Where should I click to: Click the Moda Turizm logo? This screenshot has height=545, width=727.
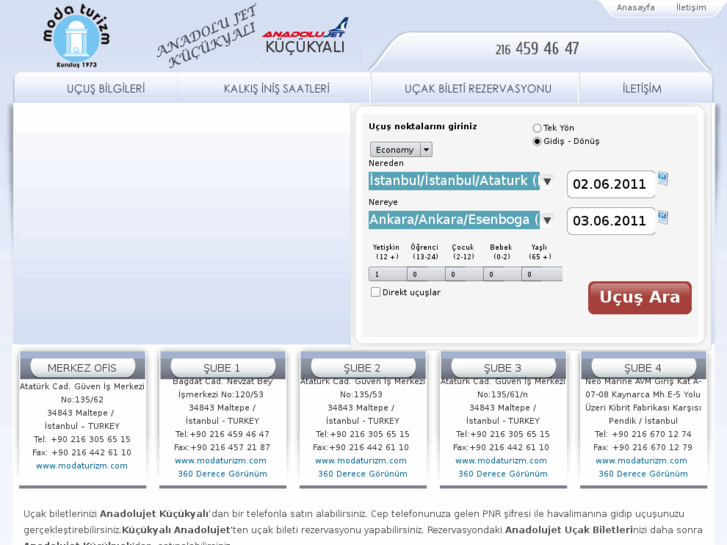pyautogui.click(x=76, y=36)
